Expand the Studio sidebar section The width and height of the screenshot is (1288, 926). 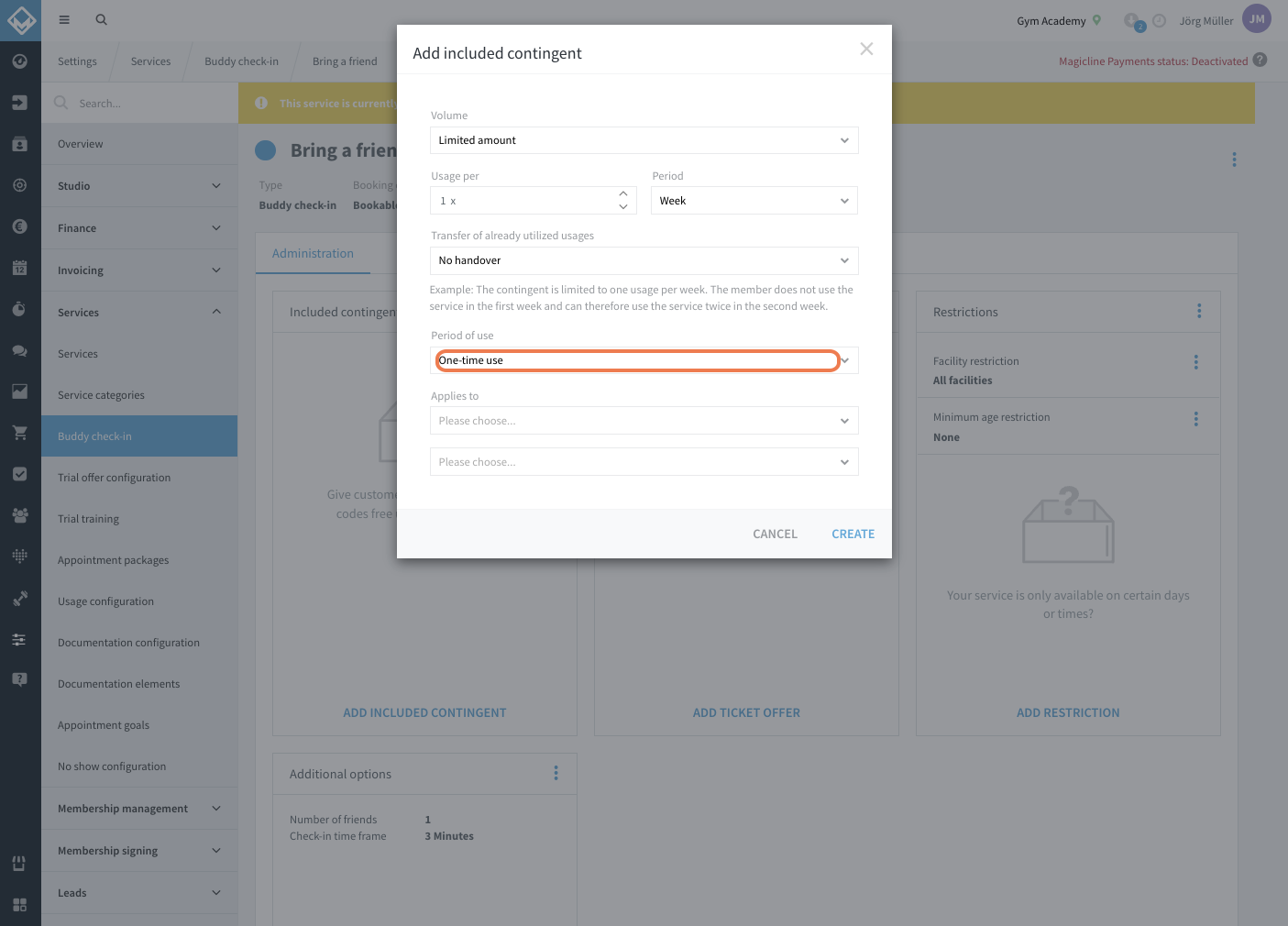click(139, 186)
